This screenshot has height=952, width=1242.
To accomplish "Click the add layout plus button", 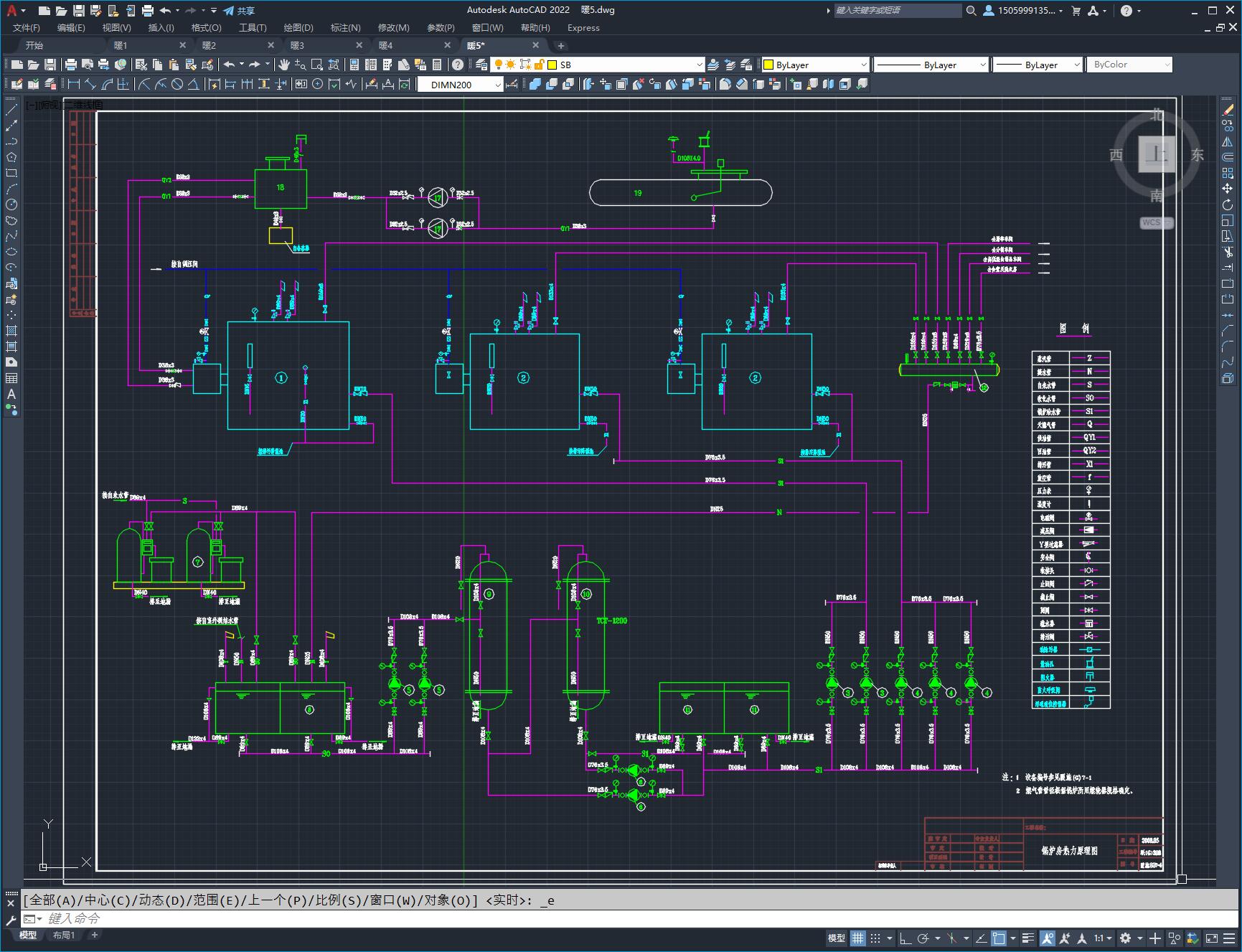I will [x=94, y=935].
